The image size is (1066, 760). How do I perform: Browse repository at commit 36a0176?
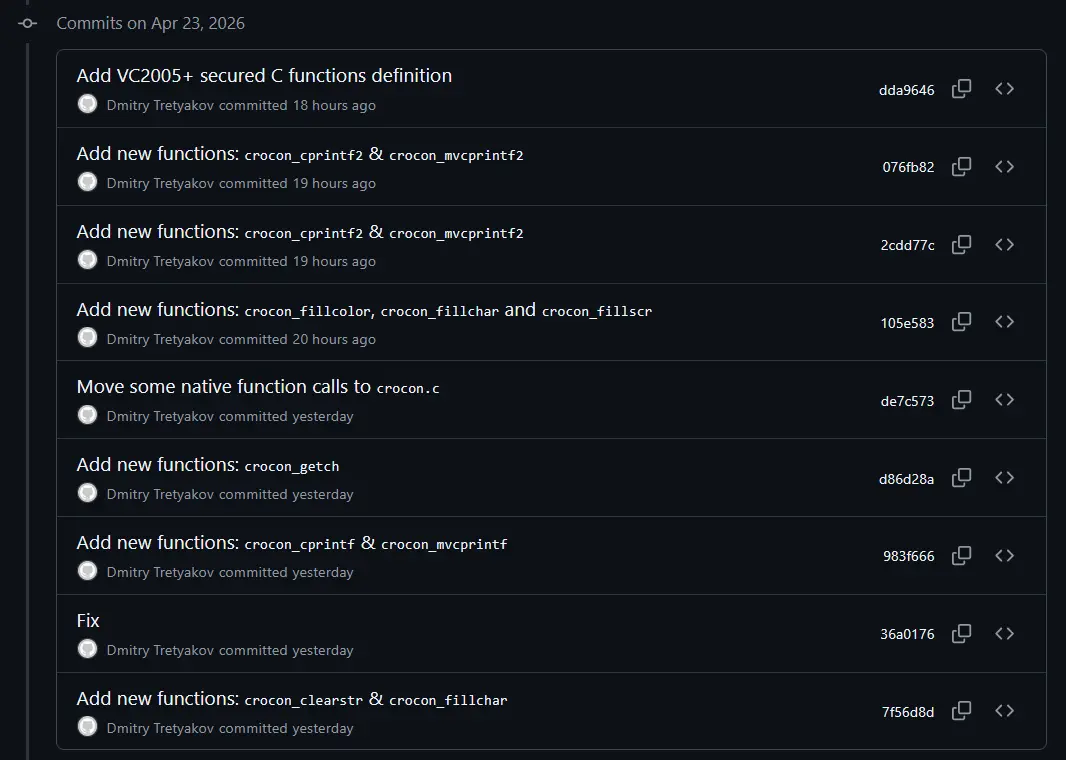pyautogui.click(x=1004, y=634)
